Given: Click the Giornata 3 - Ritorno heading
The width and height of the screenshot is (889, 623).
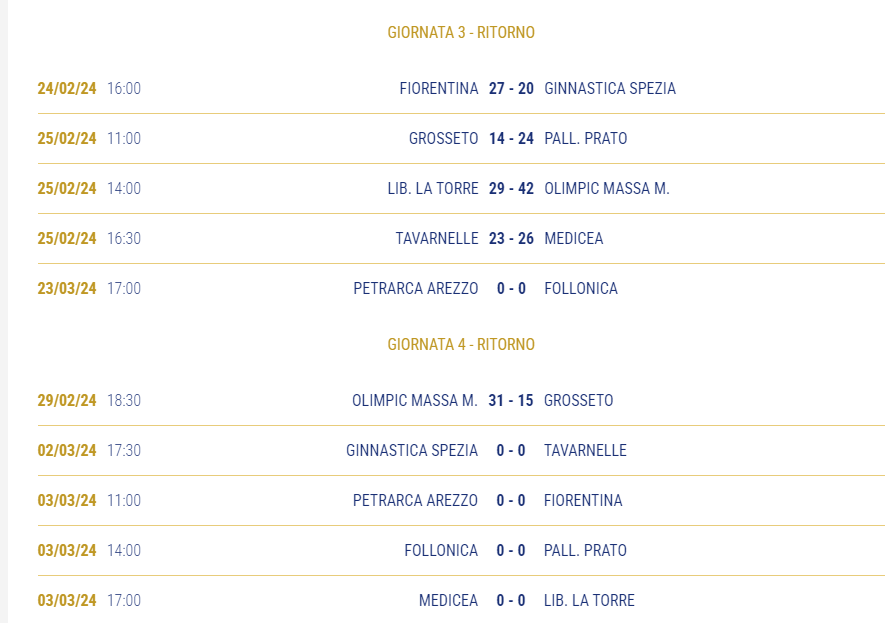Looking at the screenshot, I should tap(461, 32).
